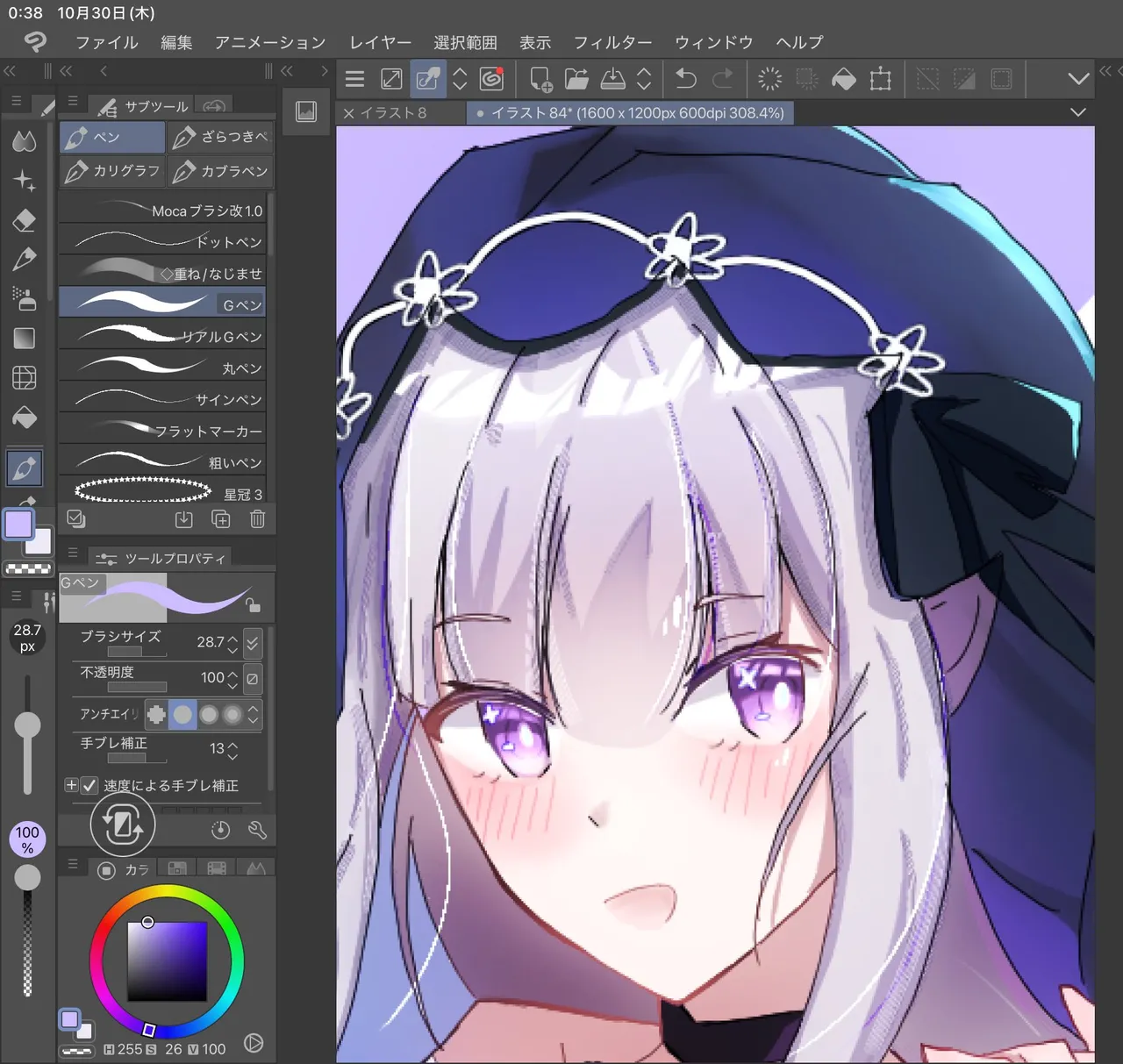Choose the Fill bucket tool in left toolbar
1123x1064 pixels.
pos(25,418)
